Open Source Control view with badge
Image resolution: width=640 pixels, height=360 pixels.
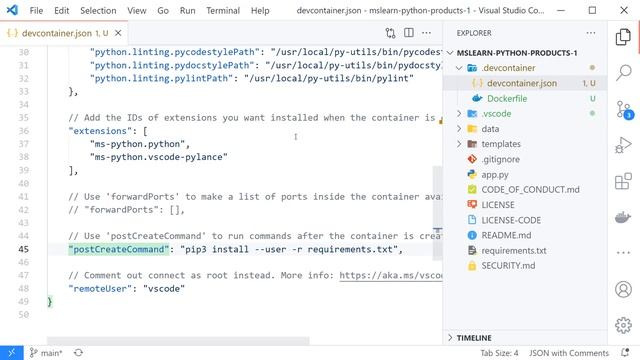coord(623,109)
